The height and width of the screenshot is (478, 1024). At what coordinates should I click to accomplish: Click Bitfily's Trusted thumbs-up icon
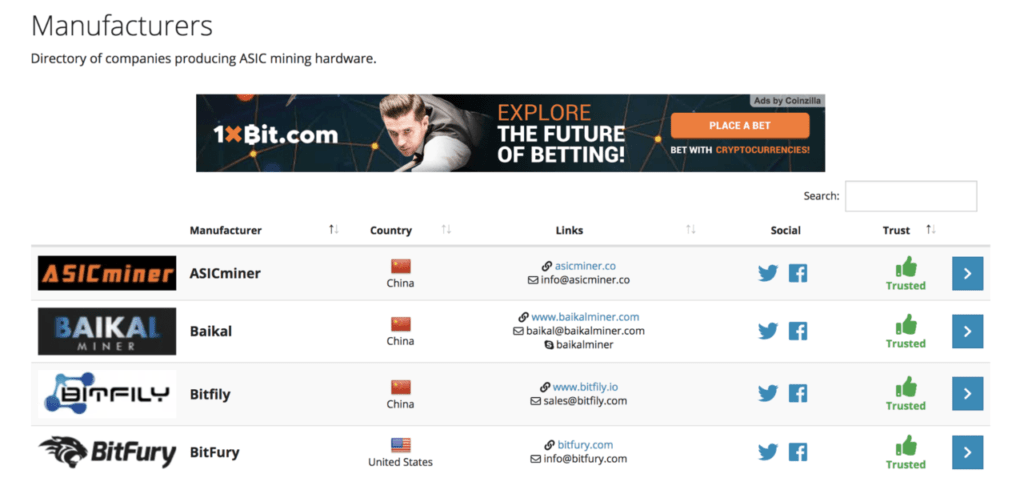(906, 387)
